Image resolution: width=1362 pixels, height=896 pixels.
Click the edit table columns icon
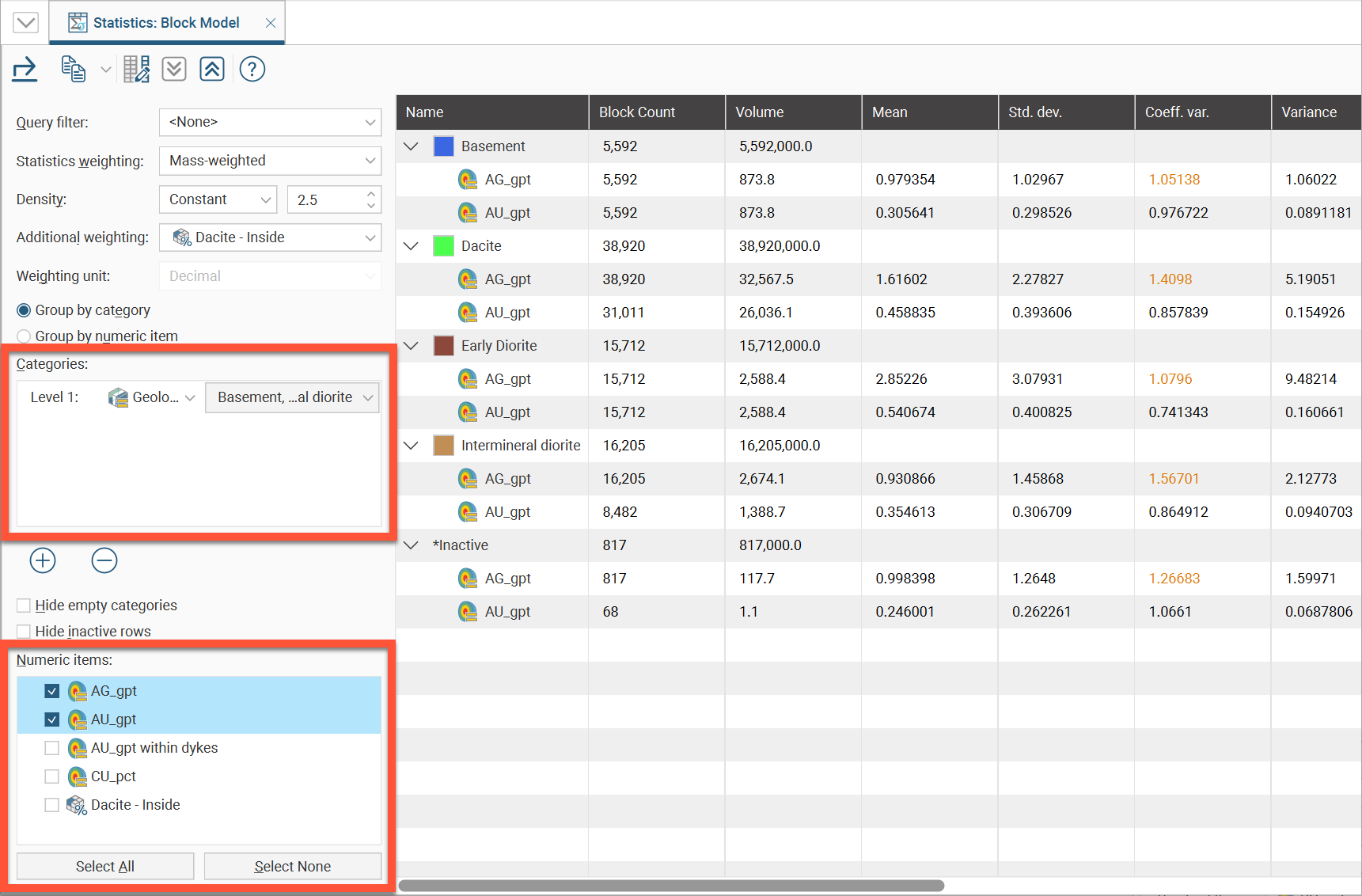pyautogui.click(x=136, y=70)
